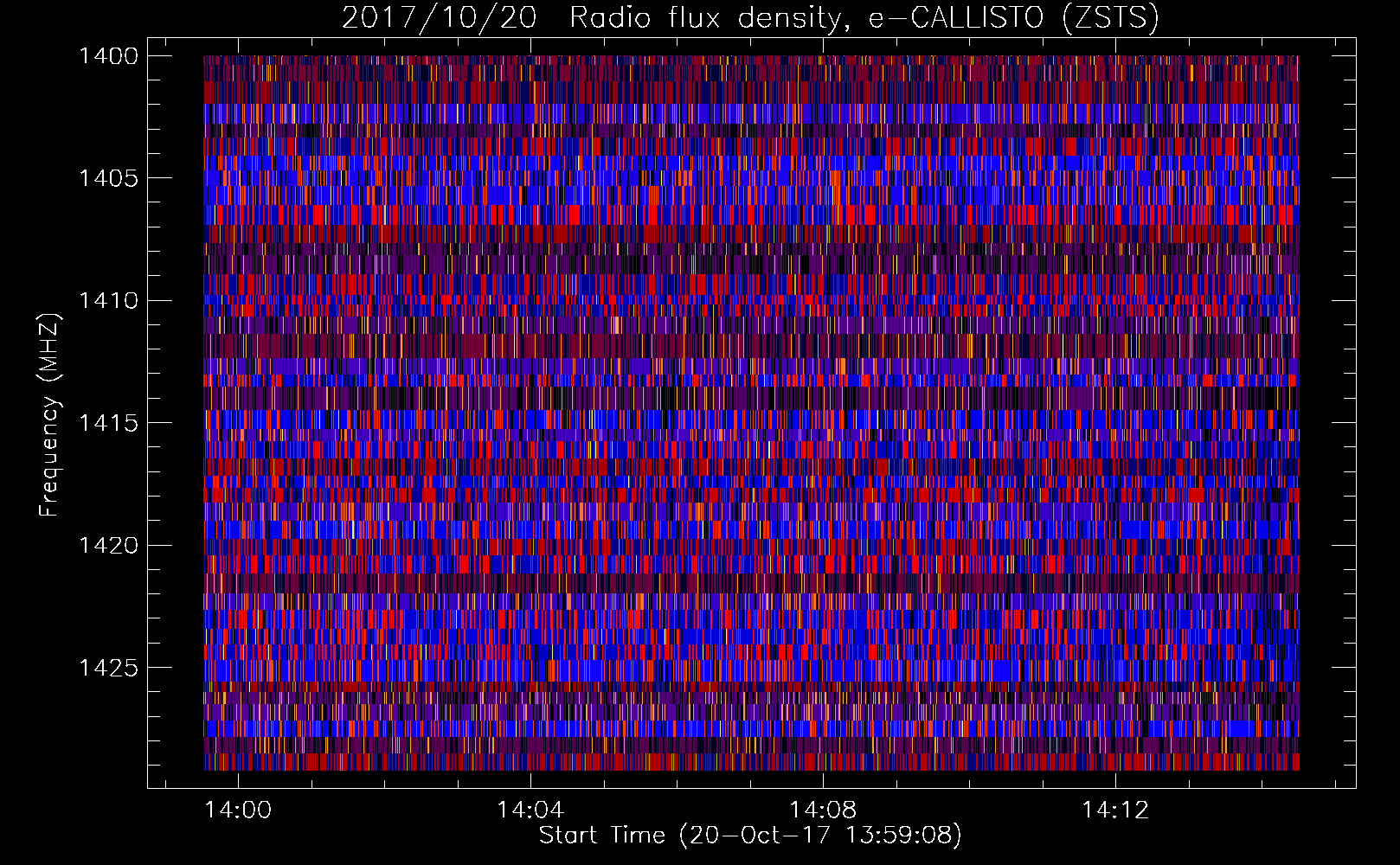
Task: Select the 1400 frequency axis label
Action: (108, 56)
